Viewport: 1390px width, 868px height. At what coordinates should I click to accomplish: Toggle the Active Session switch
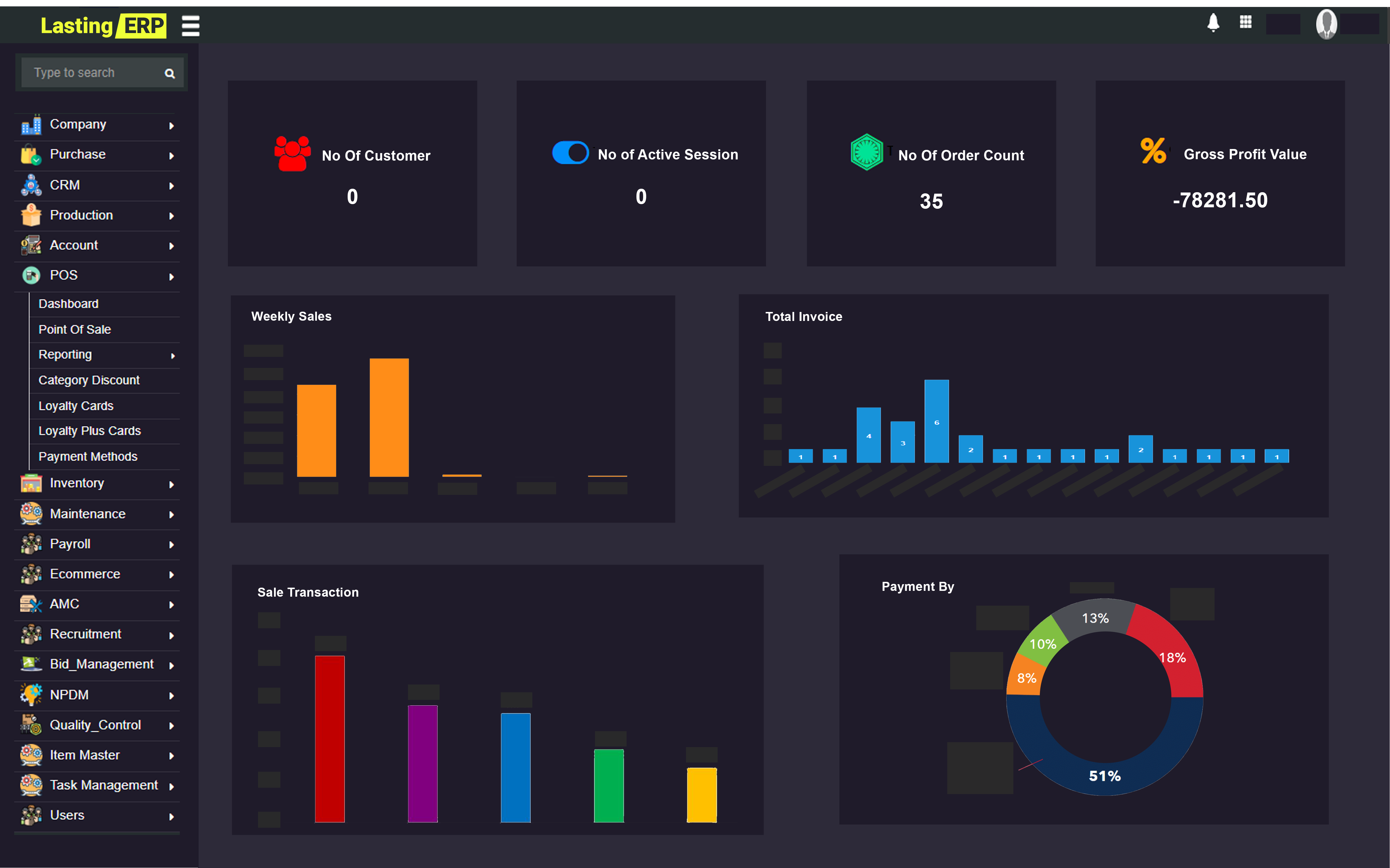click(570, 153)
